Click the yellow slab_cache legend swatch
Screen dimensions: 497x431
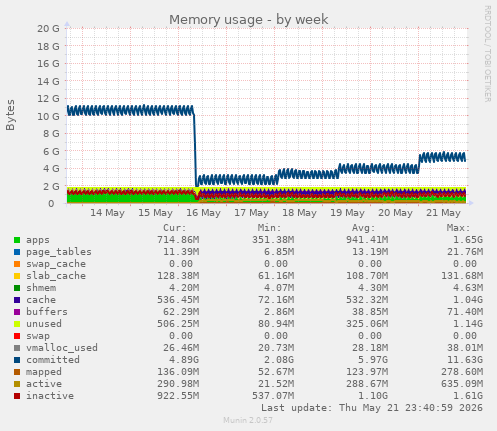17,276
